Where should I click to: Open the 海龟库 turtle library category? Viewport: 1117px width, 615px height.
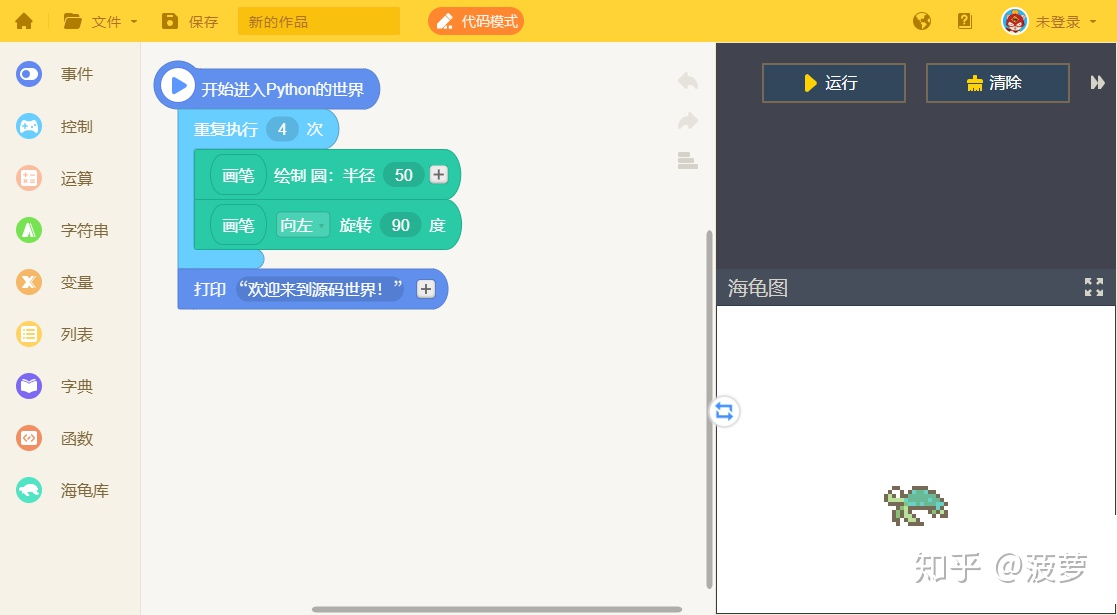pos(63,490)
